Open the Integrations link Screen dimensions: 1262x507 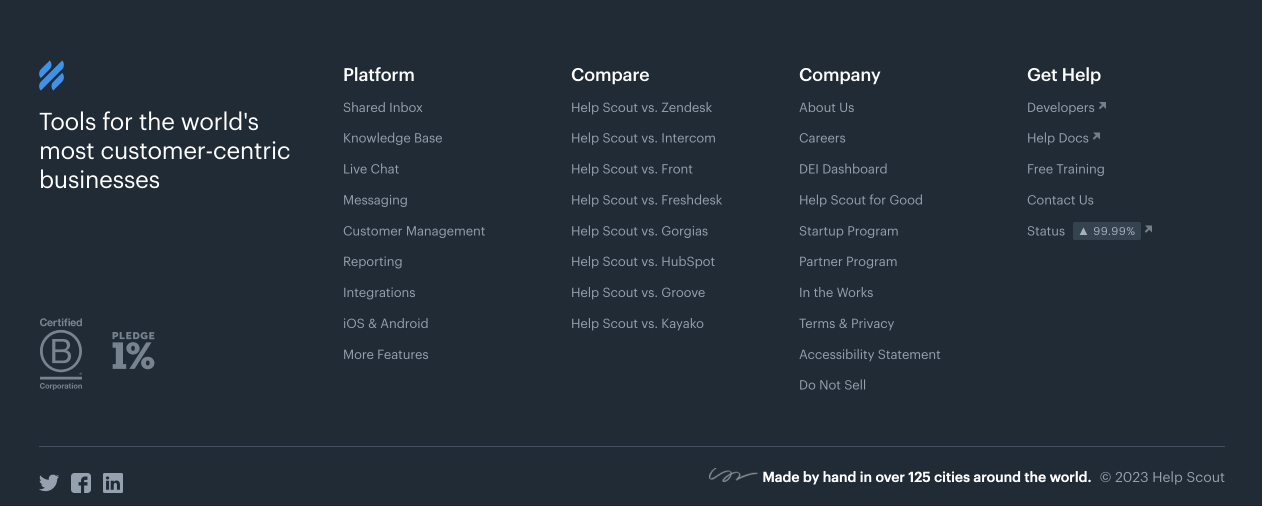(x=379, y=293)
